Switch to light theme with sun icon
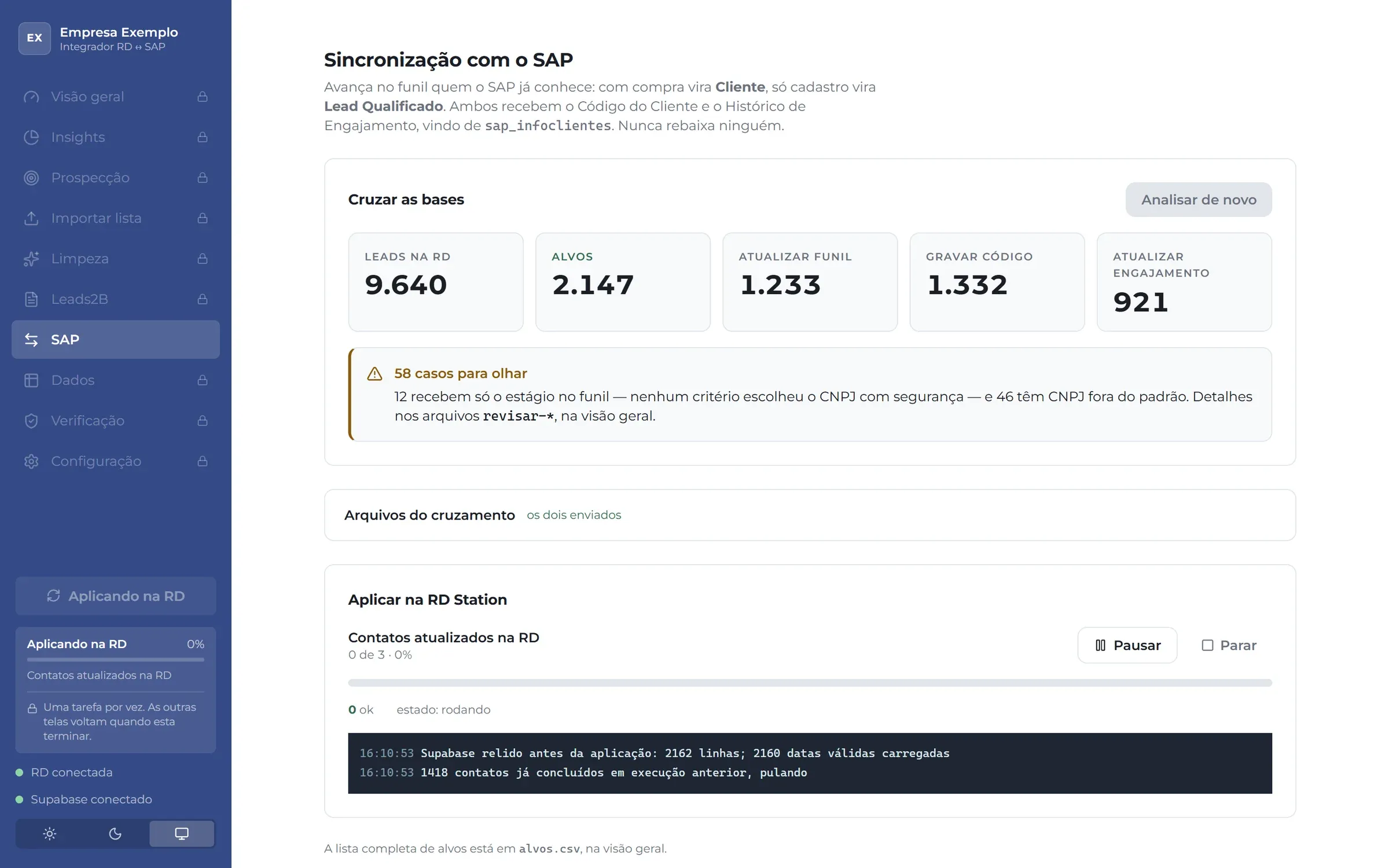This screenshot has width=1389, height=868. point(50,834)
